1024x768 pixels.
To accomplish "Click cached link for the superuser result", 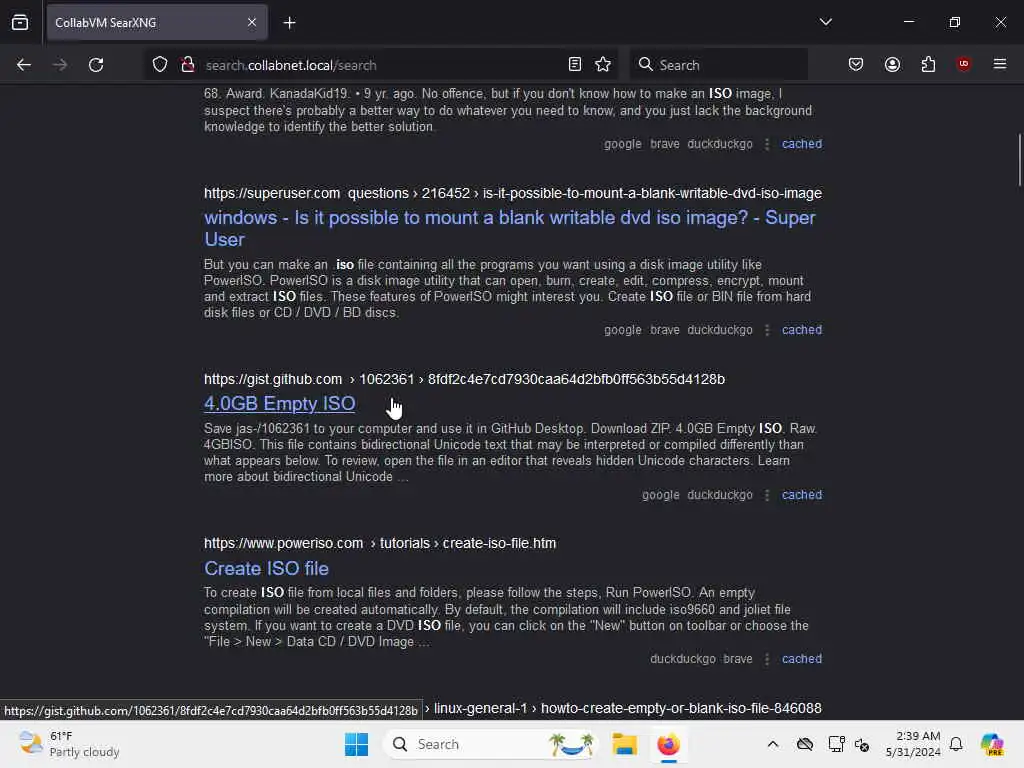I will pyautogui.click(x=802, y=330).
